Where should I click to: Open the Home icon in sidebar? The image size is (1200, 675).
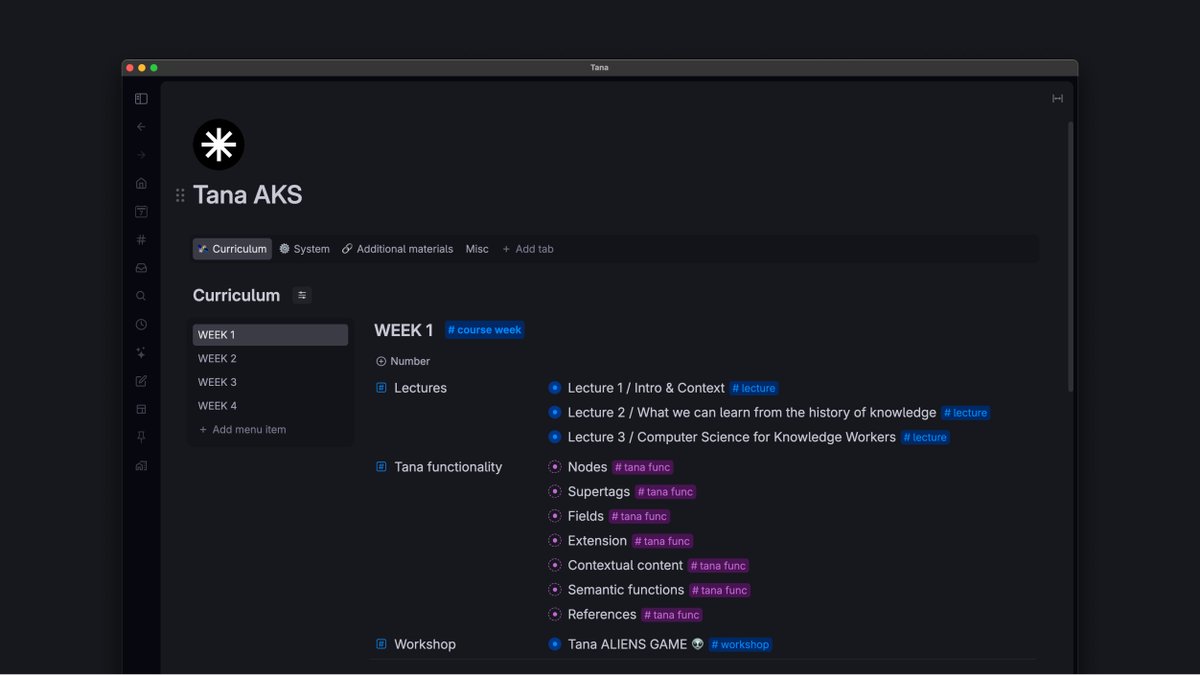point(141,183)
